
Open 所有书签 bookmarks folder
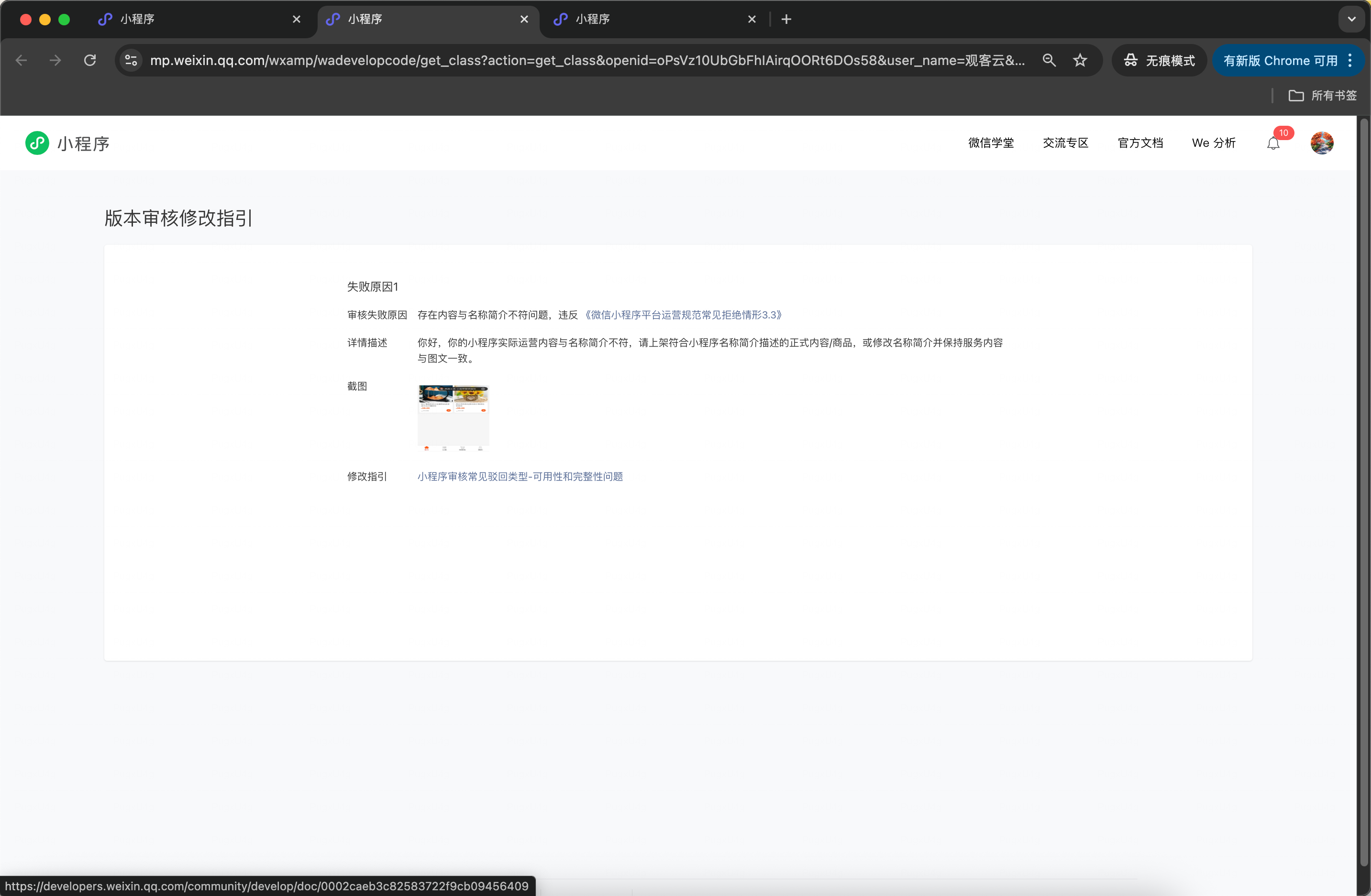(x=1323, y=96)
